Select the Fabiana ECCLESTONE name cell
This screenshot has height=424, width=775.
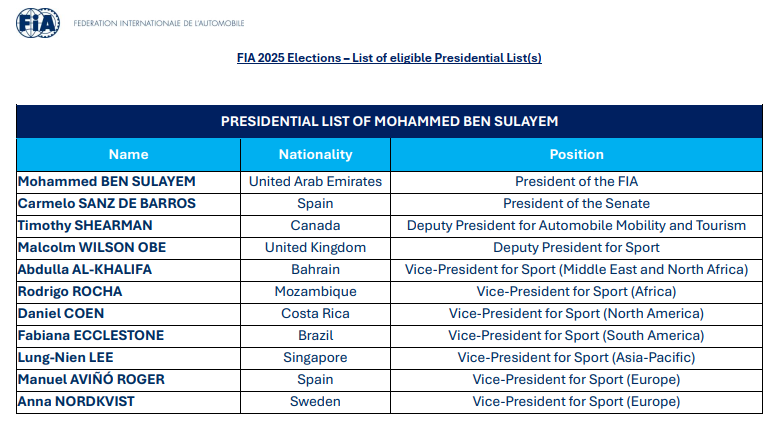(x=91, y=336)
